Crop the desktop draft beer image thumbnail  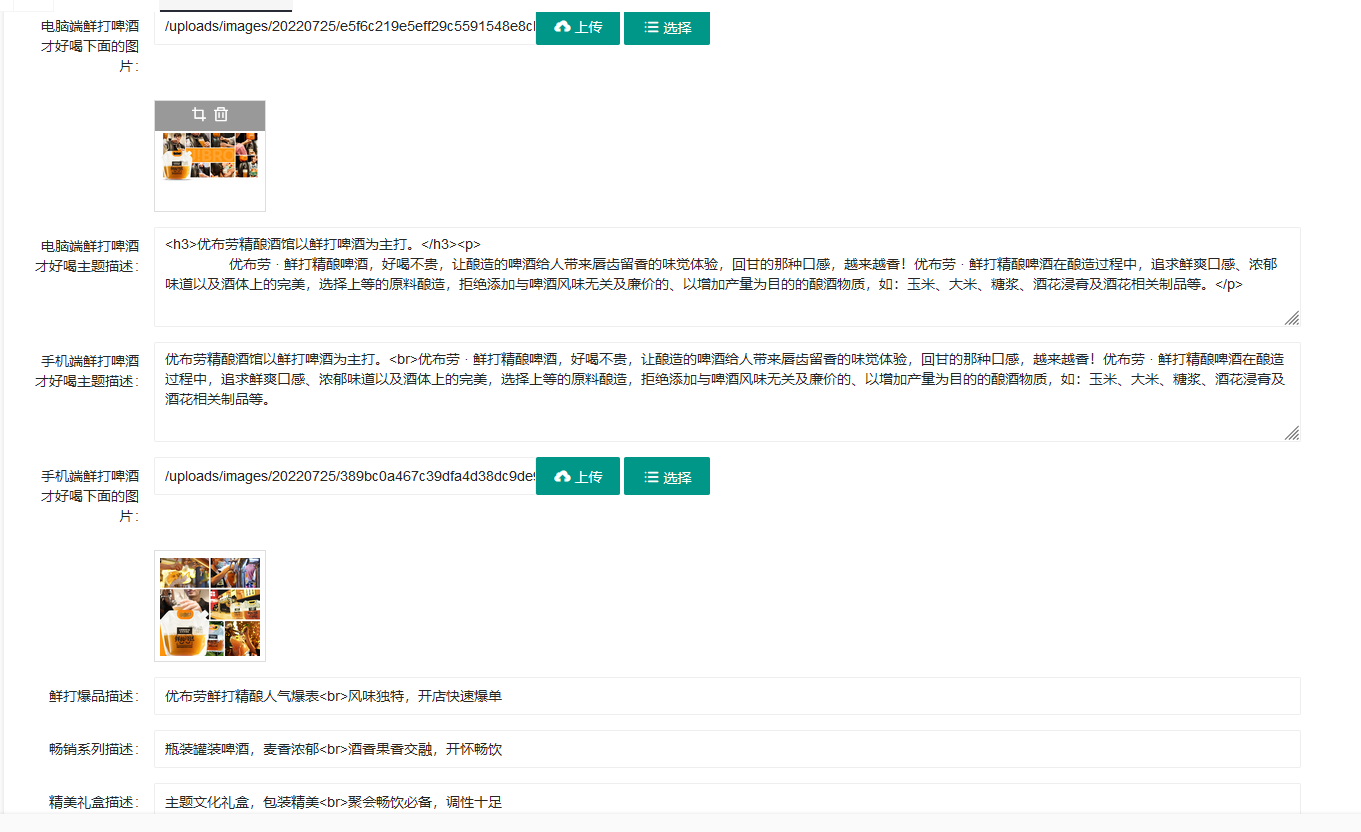[198, 115]
